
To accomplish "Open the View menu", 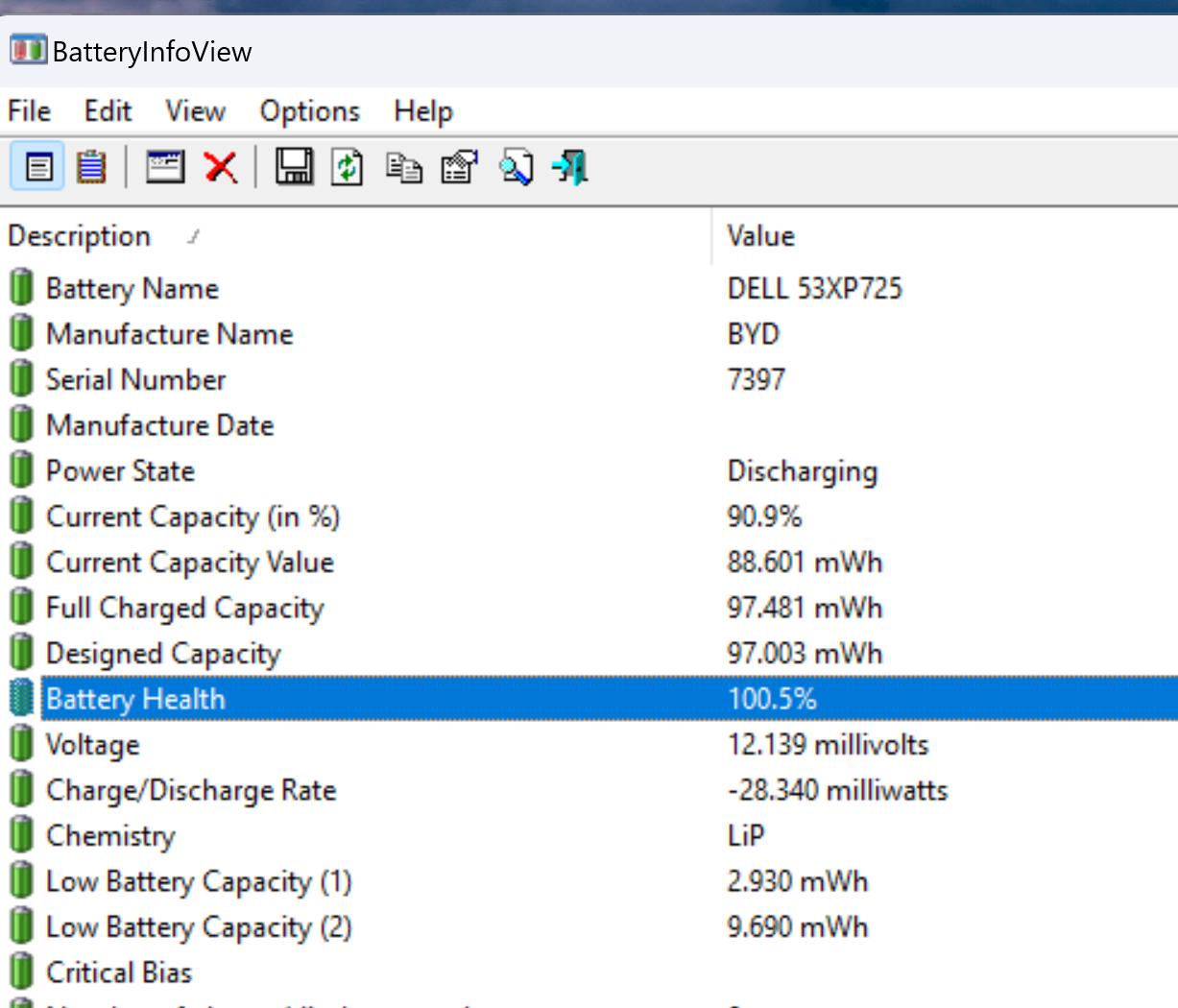I will coord(195,111).
